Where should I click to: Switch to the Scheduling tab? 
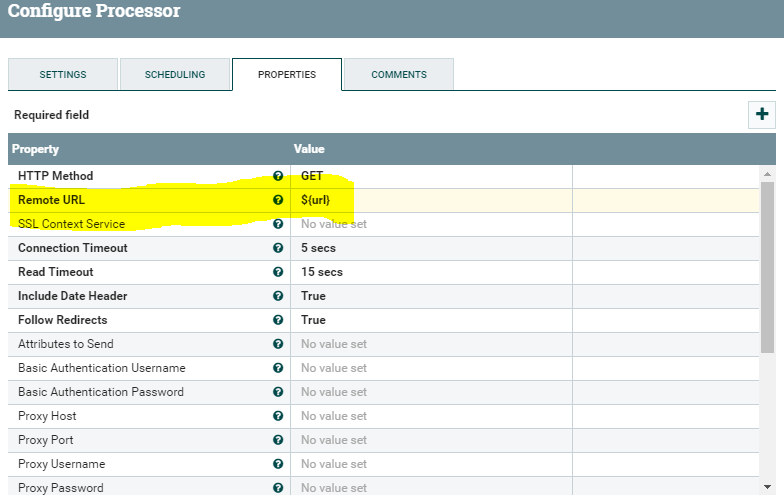click(x=175, y=74)
